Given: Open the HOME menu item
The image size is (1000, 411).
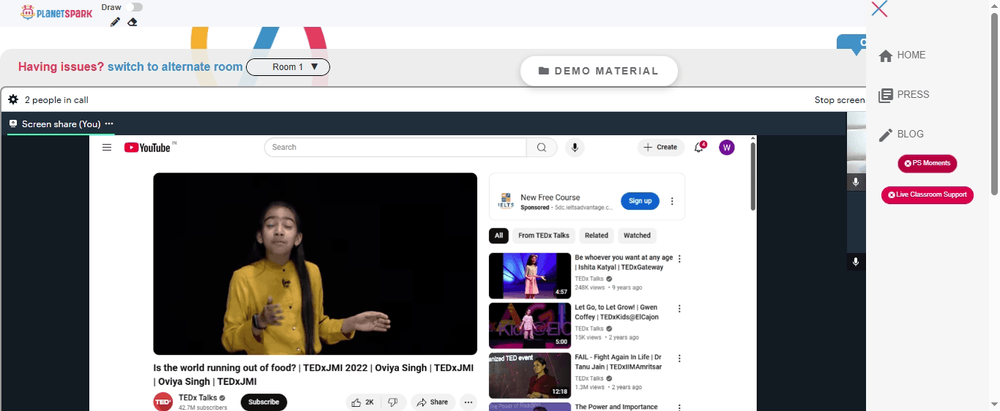Looking at the screenshot, I should click(911, 56).
